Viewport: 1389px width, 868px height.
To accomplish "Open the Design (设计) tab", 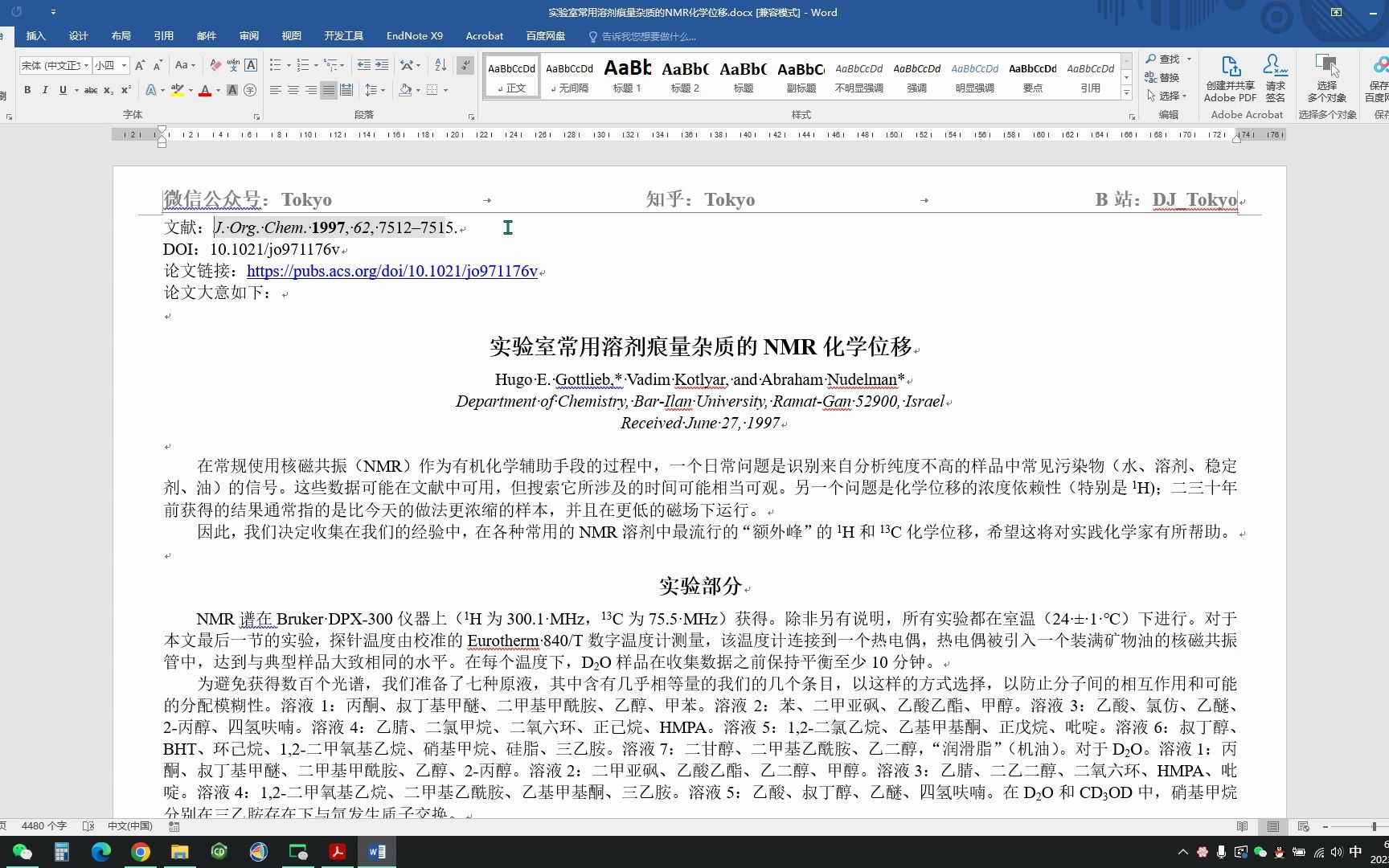I will 78,36.
